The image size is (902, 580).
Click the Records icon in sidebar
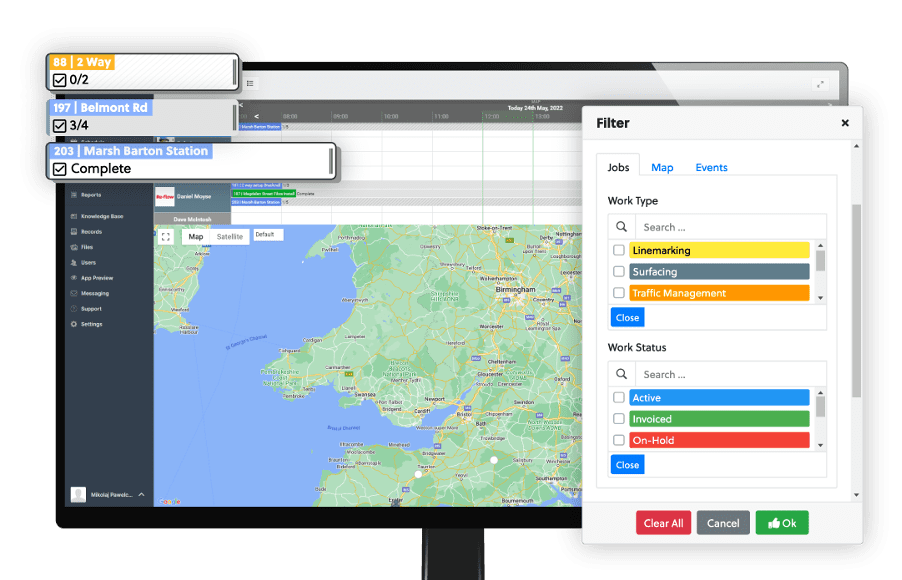74,232
